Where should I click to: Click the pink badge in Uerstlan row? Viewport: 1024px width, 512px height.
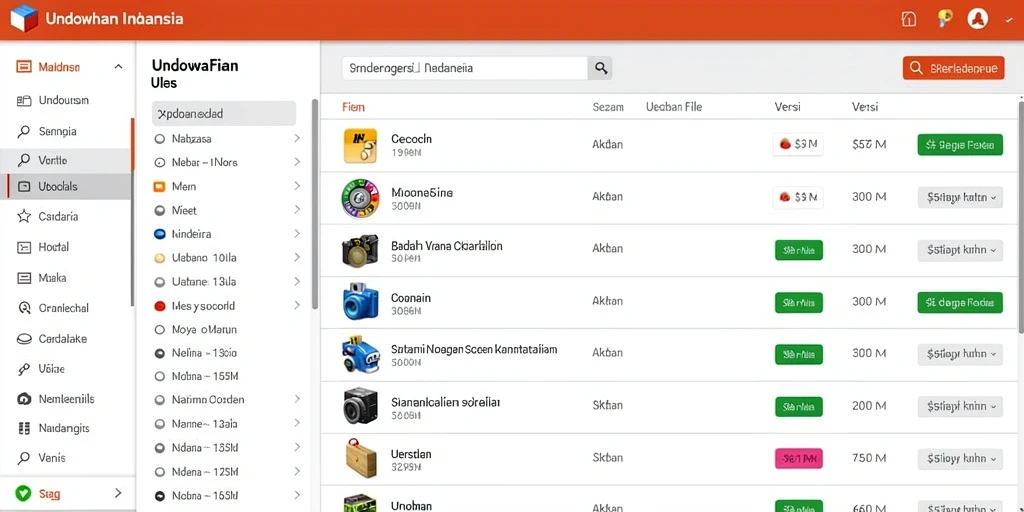pos(799,459)
